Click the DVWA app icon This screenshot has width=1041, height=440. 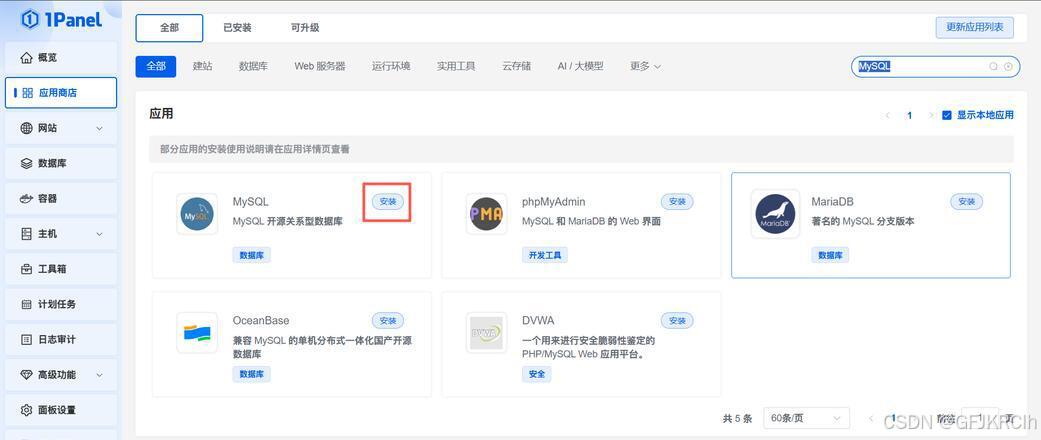pos(487,332)
